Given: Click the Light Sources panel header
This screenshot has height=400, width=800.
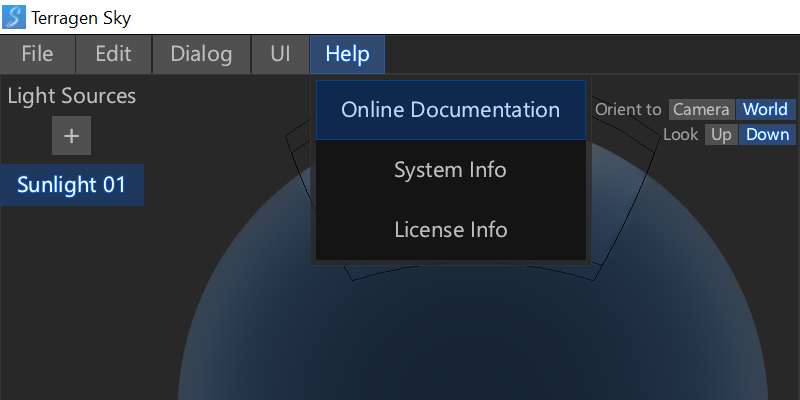Looking at the screenshot, I should tap(71, 96).
